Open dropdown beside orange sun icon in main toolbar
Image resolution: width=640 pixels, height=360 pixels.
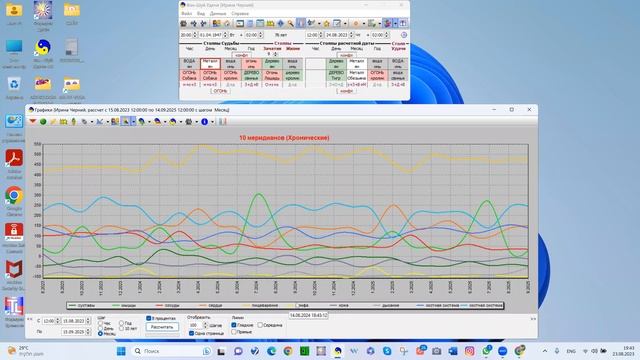(x=363, y=24)
